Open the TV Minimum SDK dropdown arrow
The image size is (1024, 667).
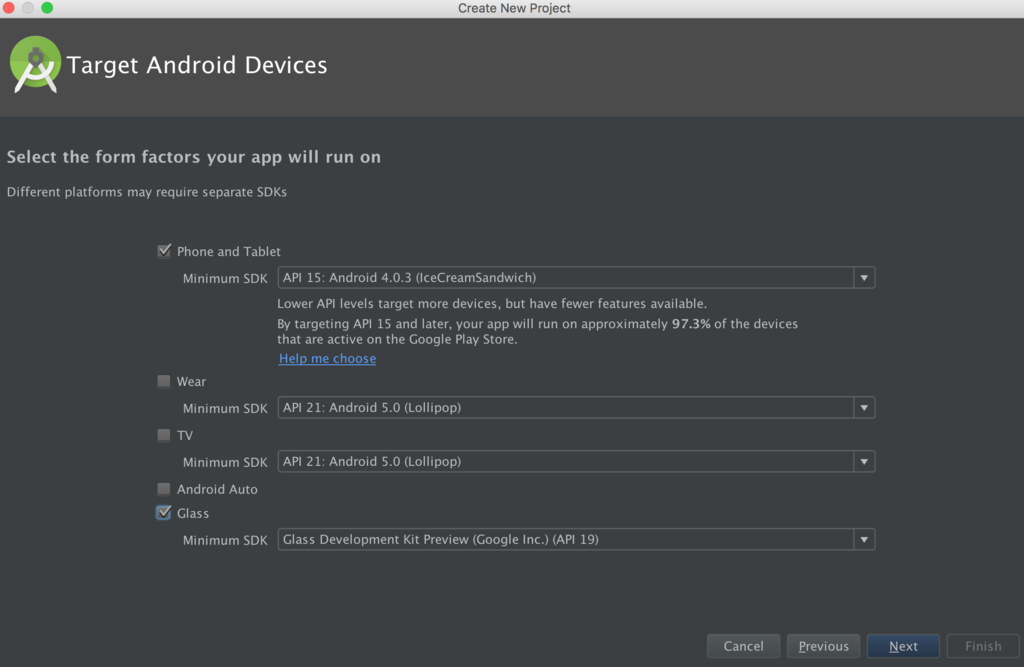tap(864, 462)
